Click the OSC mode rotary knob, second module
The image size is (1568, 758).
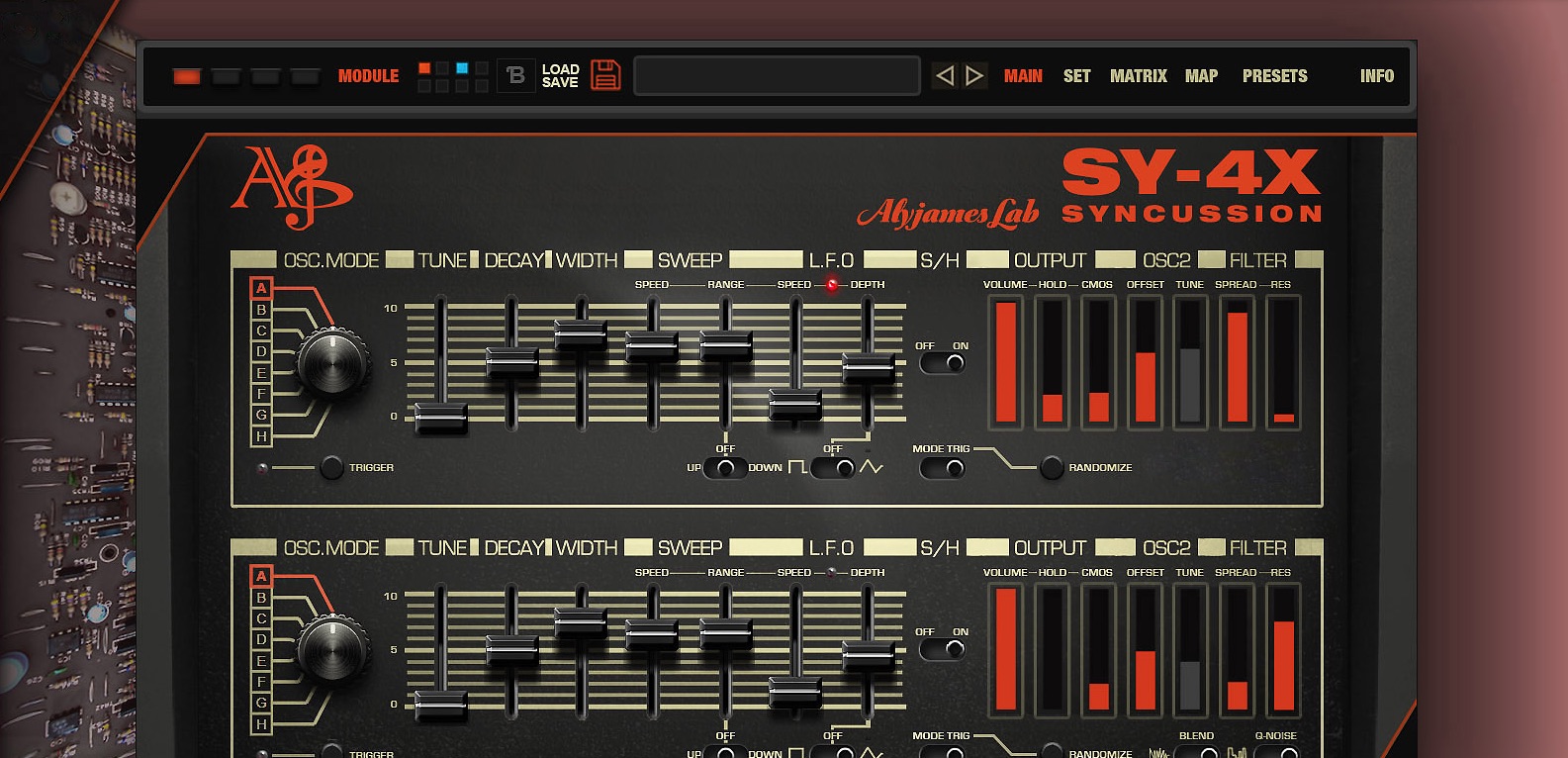pos(334,649)
